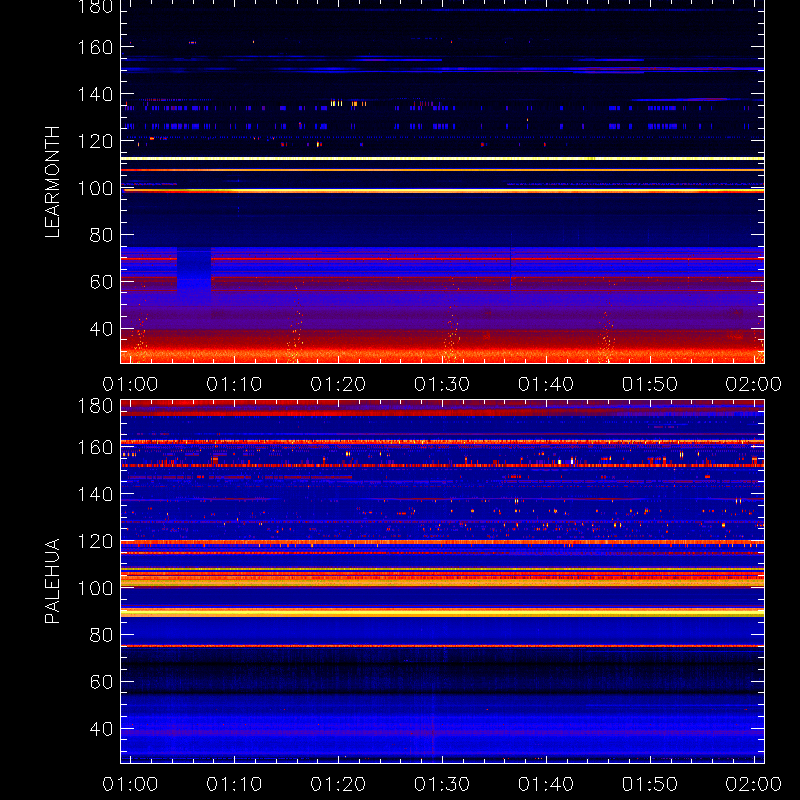Viewport: 800px width, 800px height.
Task: Click the 60 tick label on Palehua axis
Action: click(x=101, y=682)
